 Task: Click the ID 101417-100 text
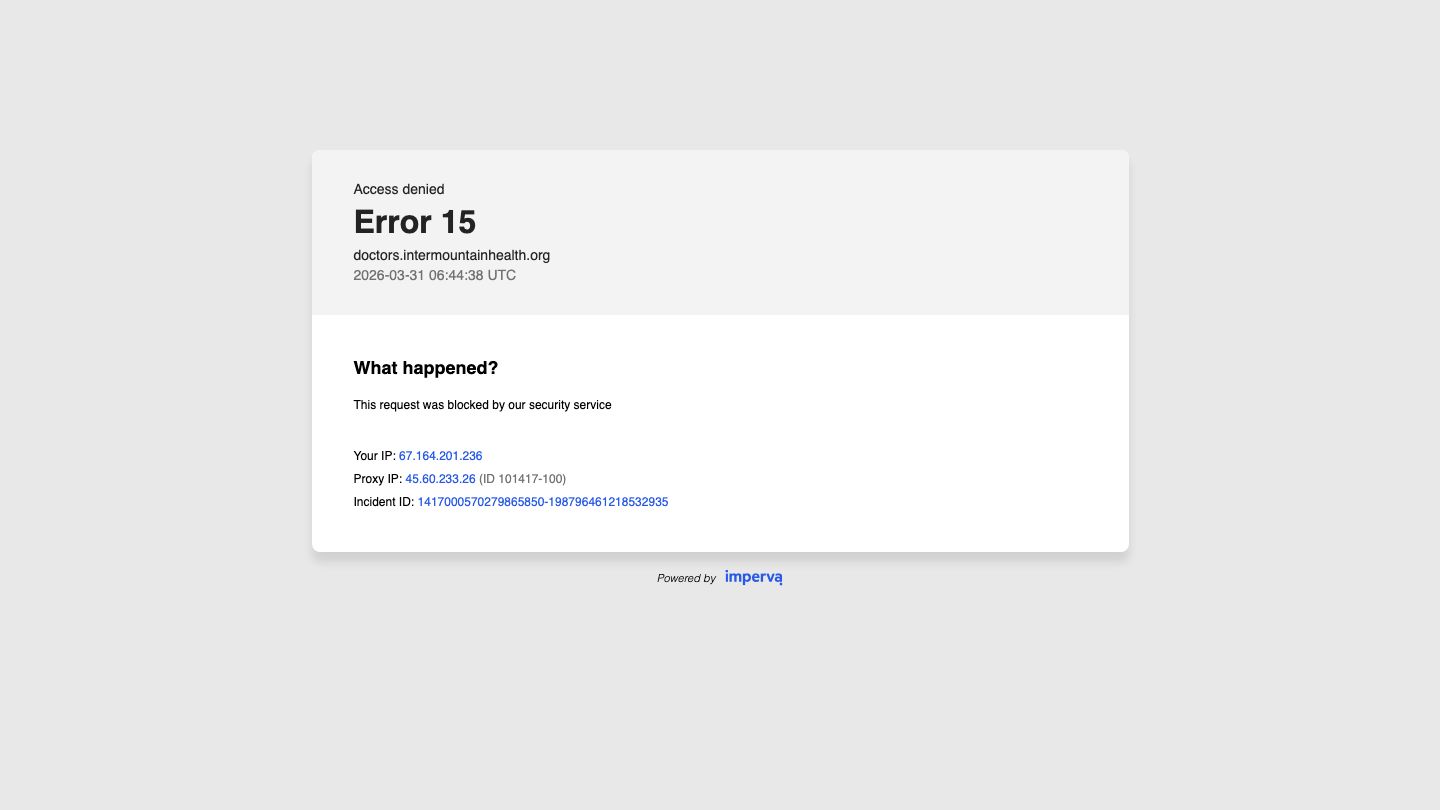[522, 479]
